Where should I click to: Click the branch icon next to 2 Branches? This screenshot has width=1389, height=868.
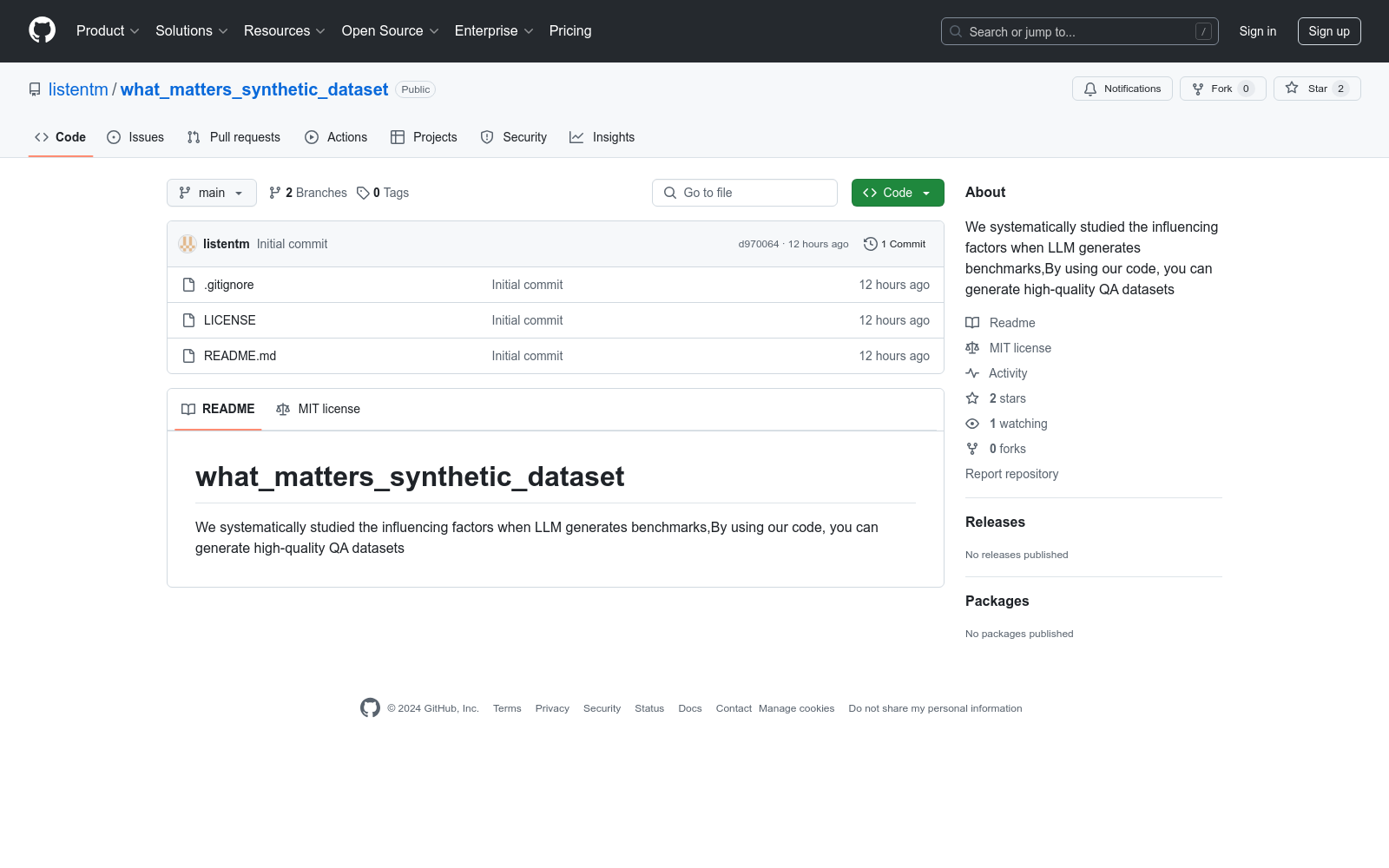pyautogui.click(x=275, y=193)
